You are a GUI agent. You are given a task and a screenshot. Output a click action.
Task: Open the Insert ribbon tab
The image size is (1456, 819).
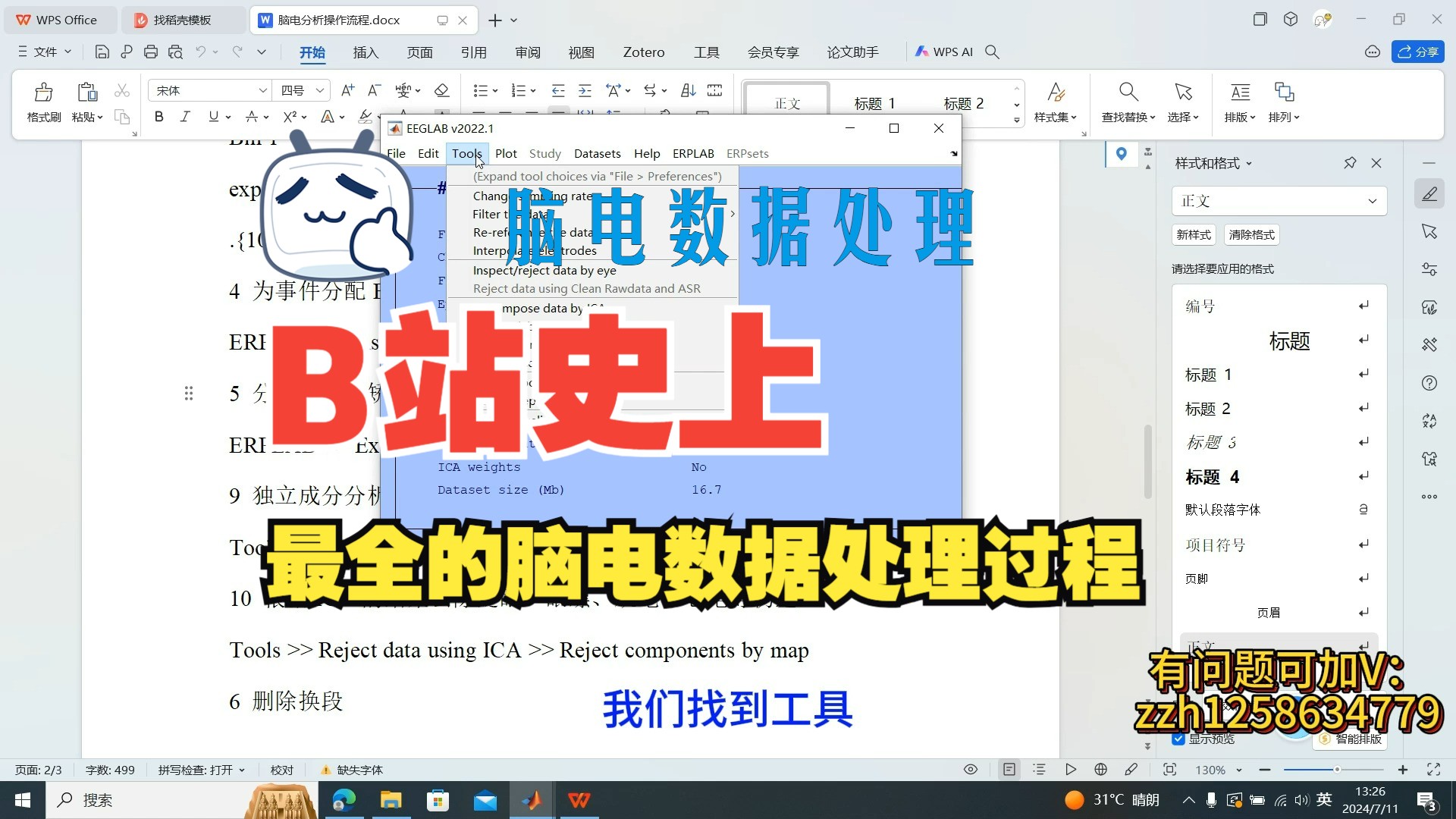point(366,52)
